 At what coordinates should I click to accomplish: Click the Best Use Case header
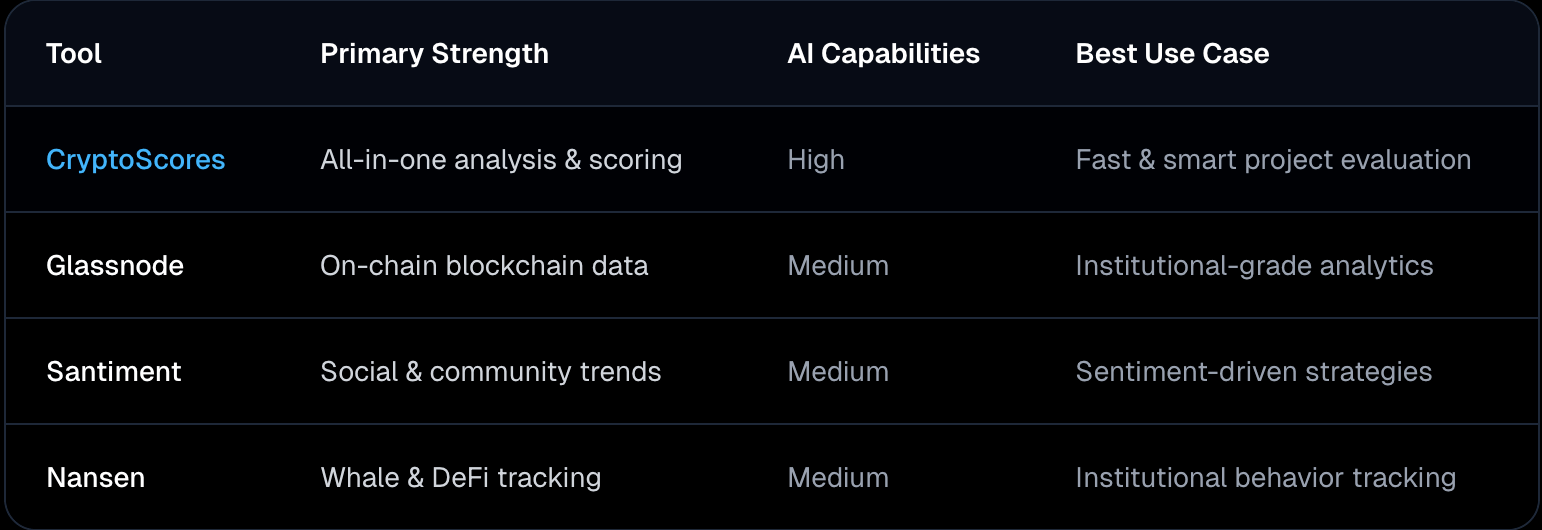tap(1172, 54)
